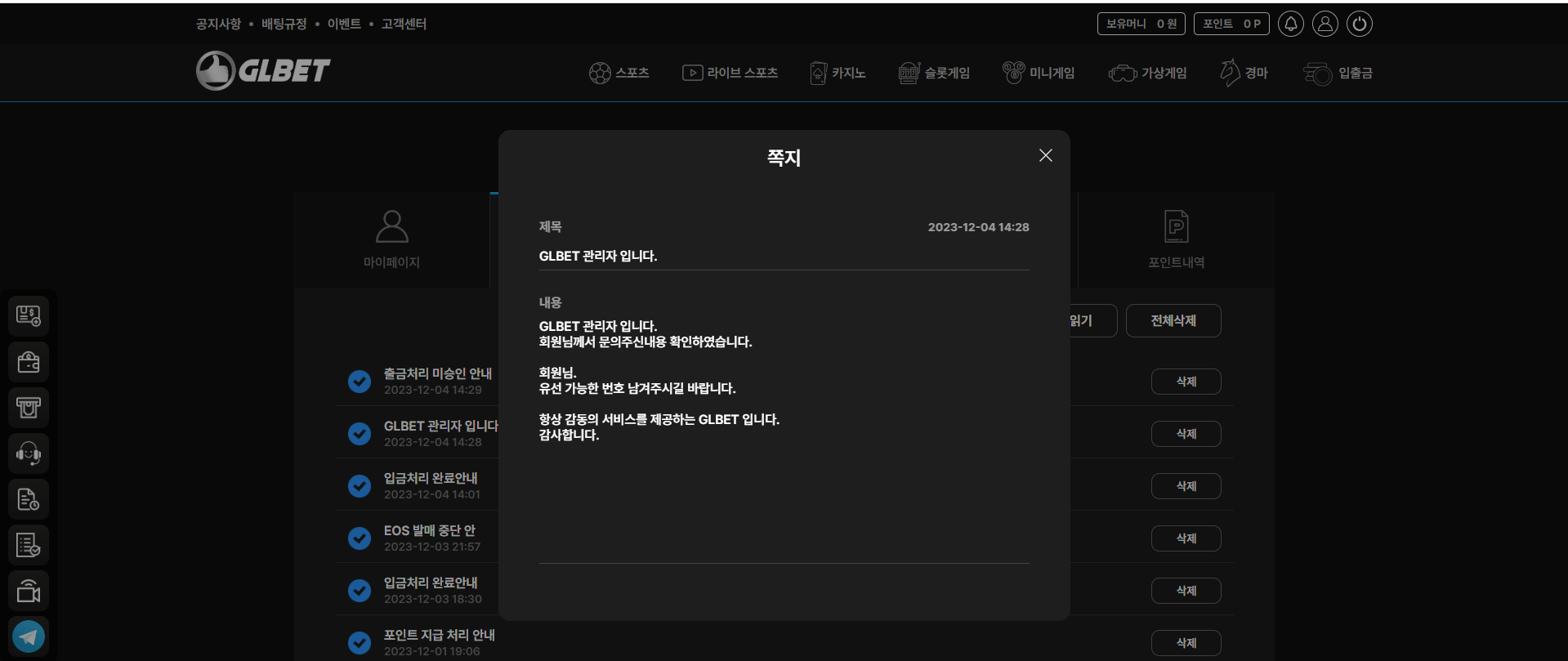The width and height of the screenshot is (1568, 661).
Task: Toggle checkbox for 출금처리 미승인 안내 message
Action: [360, 382]
